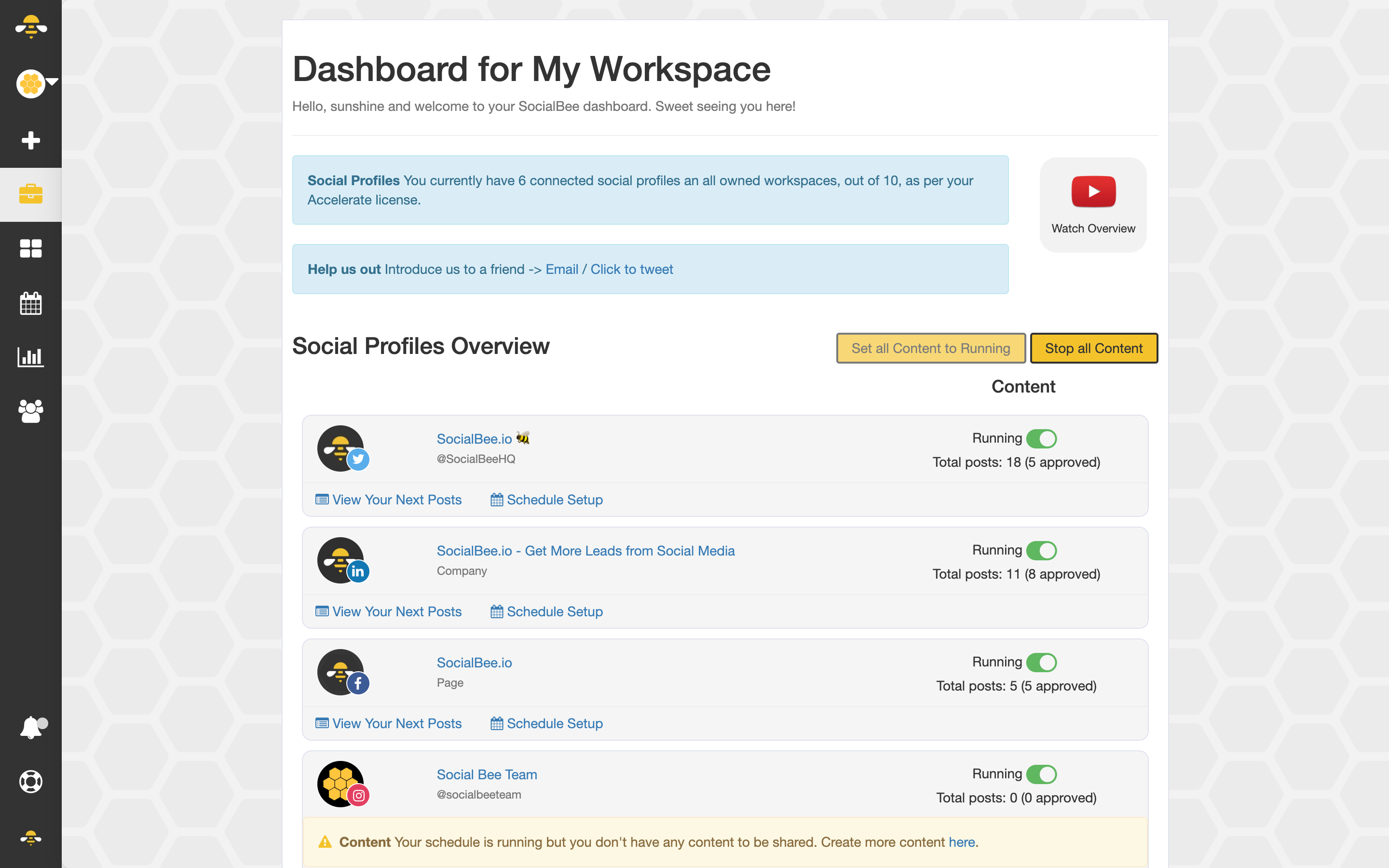The height and width of the screenshot is (868, 1389).
Task: Toggle Running switch for @SocialBeeHQ Twitter profile
Action: tap(1041, 439)
